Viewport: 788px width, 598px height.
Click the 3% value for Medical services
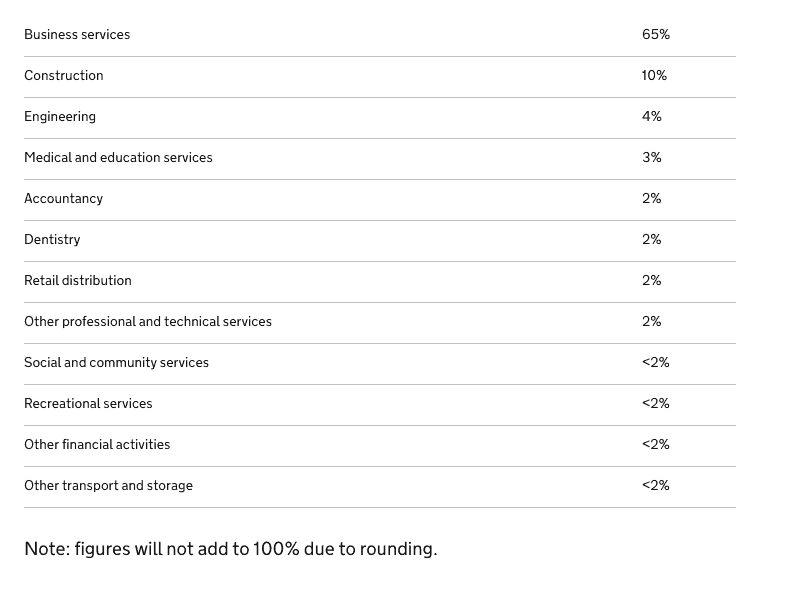pos(652,157)
